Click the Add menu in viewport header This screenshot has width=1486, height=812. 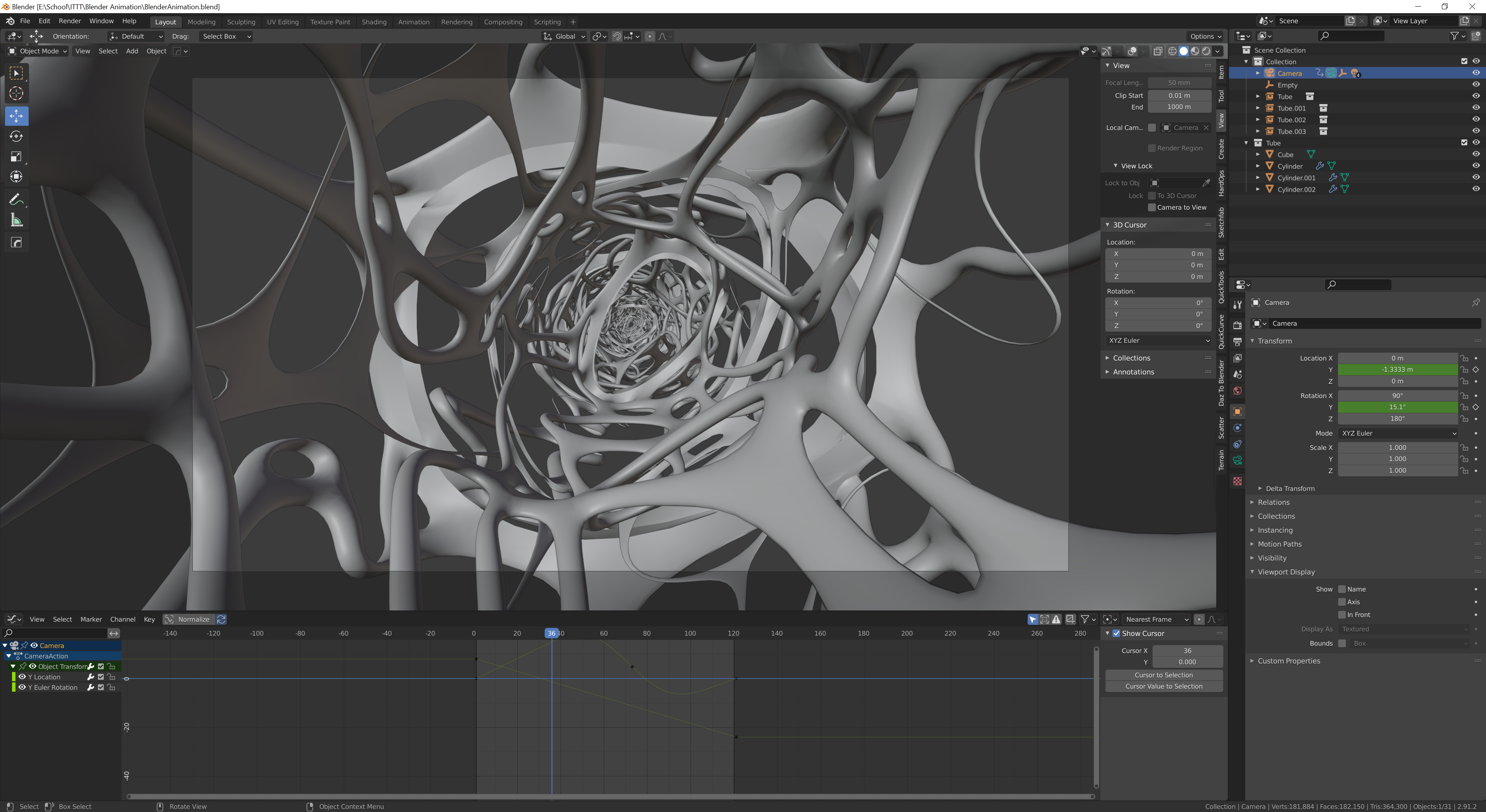point(132,51)
